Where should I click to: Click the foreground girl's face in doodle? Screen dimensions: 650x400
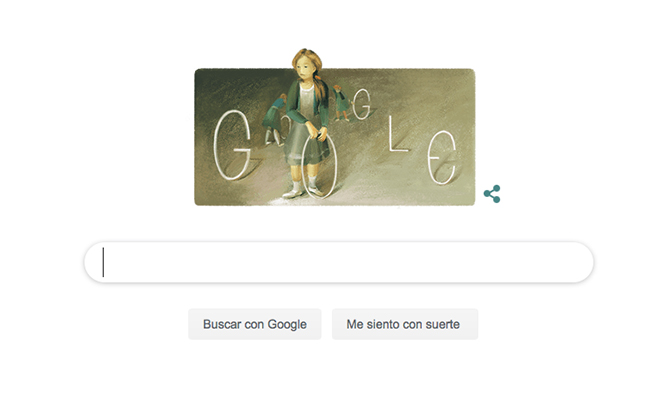click(x=306, y=70)
